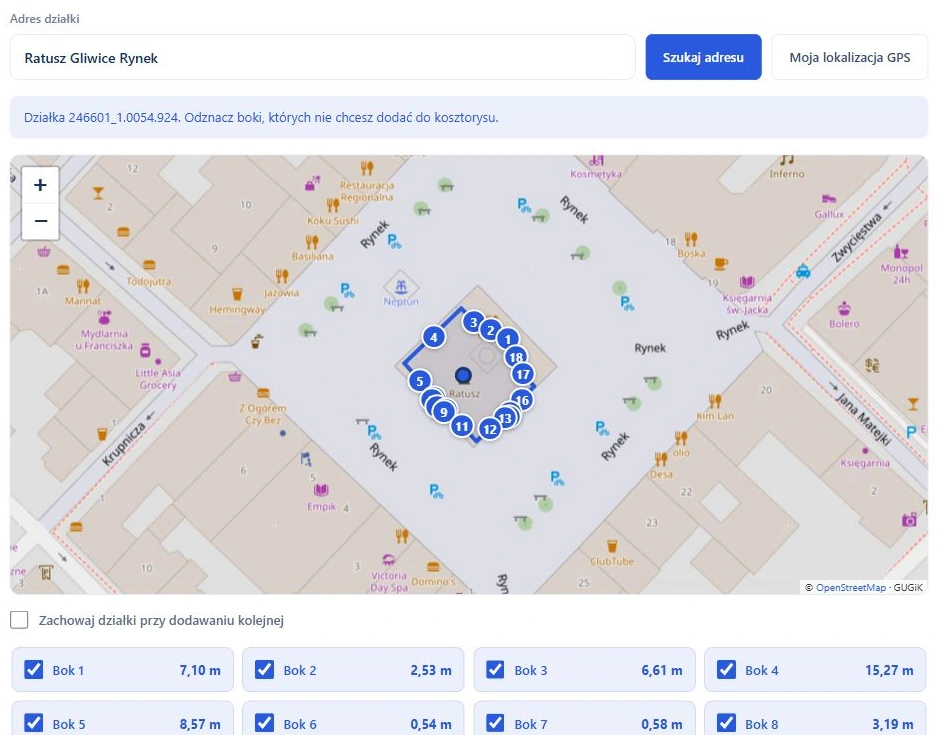Click the Hemingway pub glass icon
This screenshot has height=735, width=940.
[237, 294]
